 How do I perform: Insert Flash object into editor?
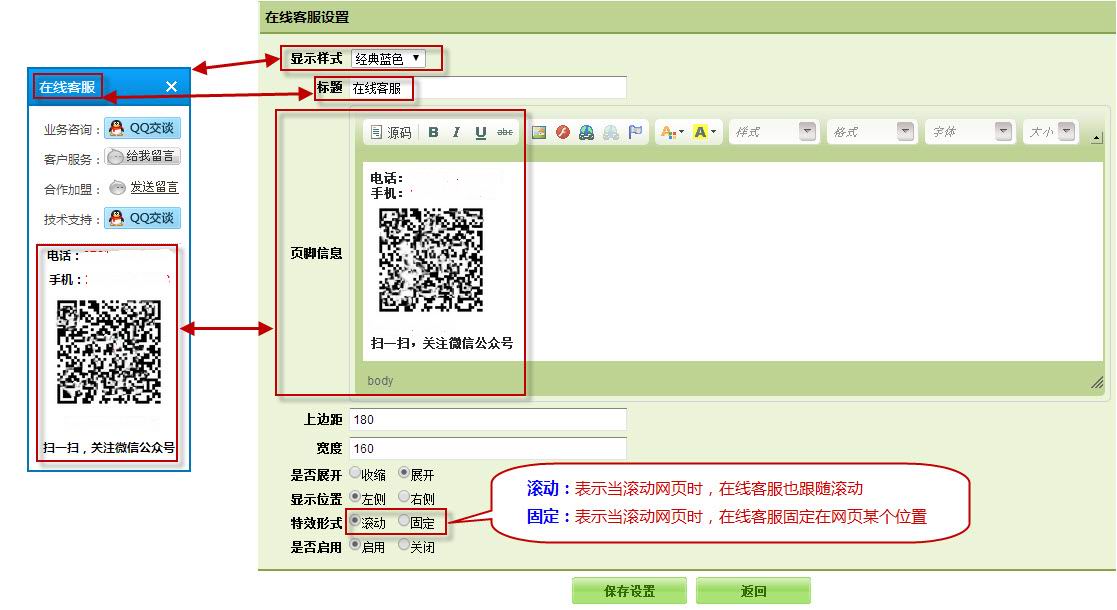click(563, 133)
